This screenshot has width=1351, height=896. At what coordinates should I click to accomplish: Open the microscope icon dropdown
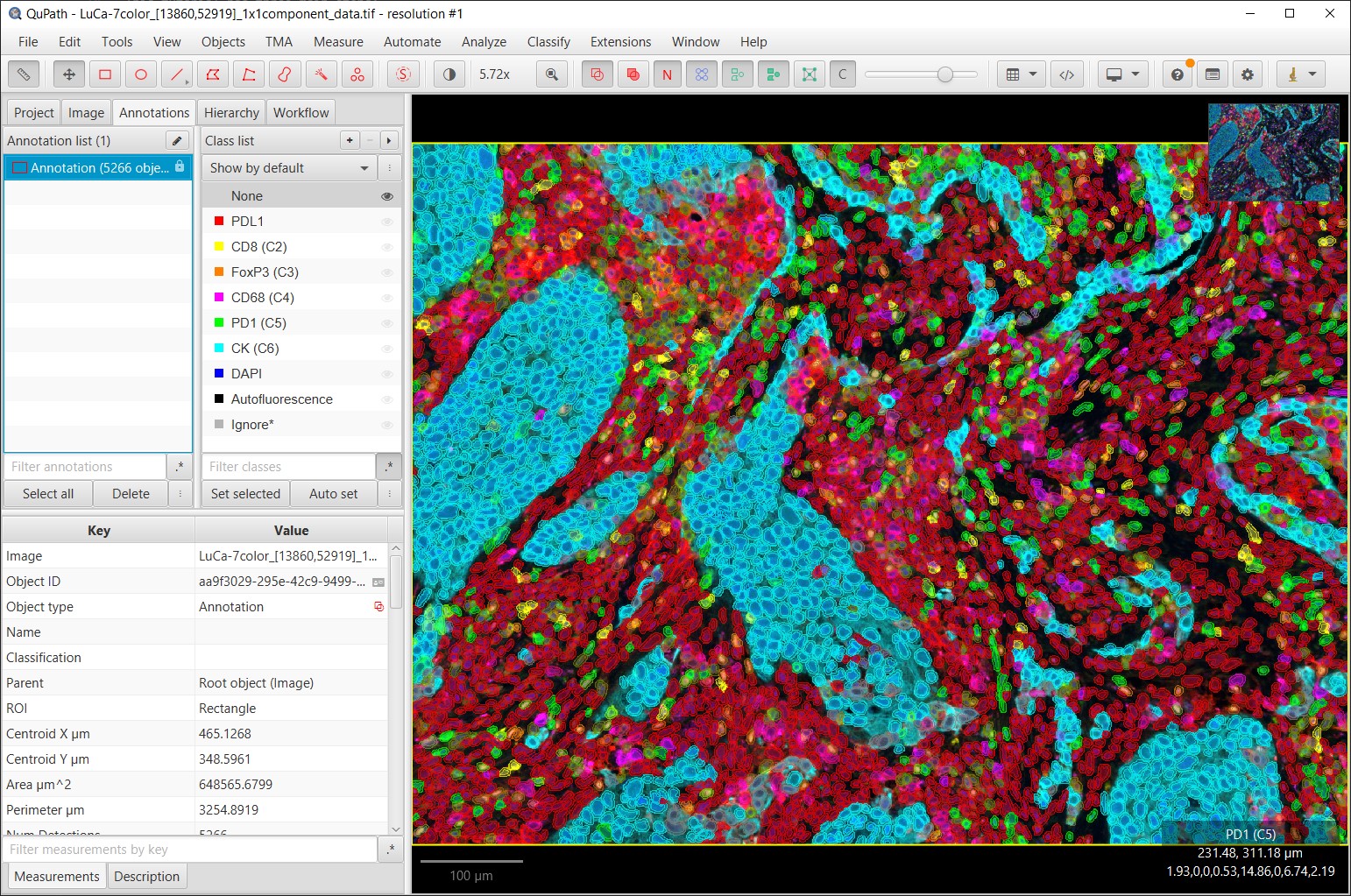tap(1300, 74)
